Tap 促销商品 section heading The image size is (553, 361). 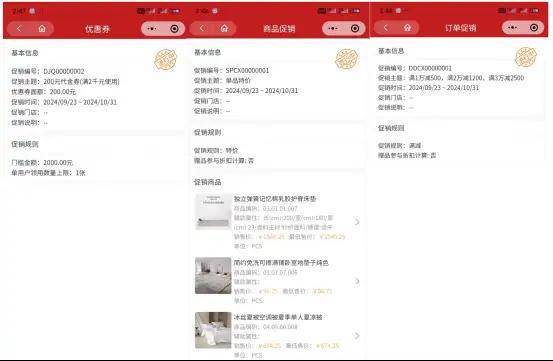point(208,182)
